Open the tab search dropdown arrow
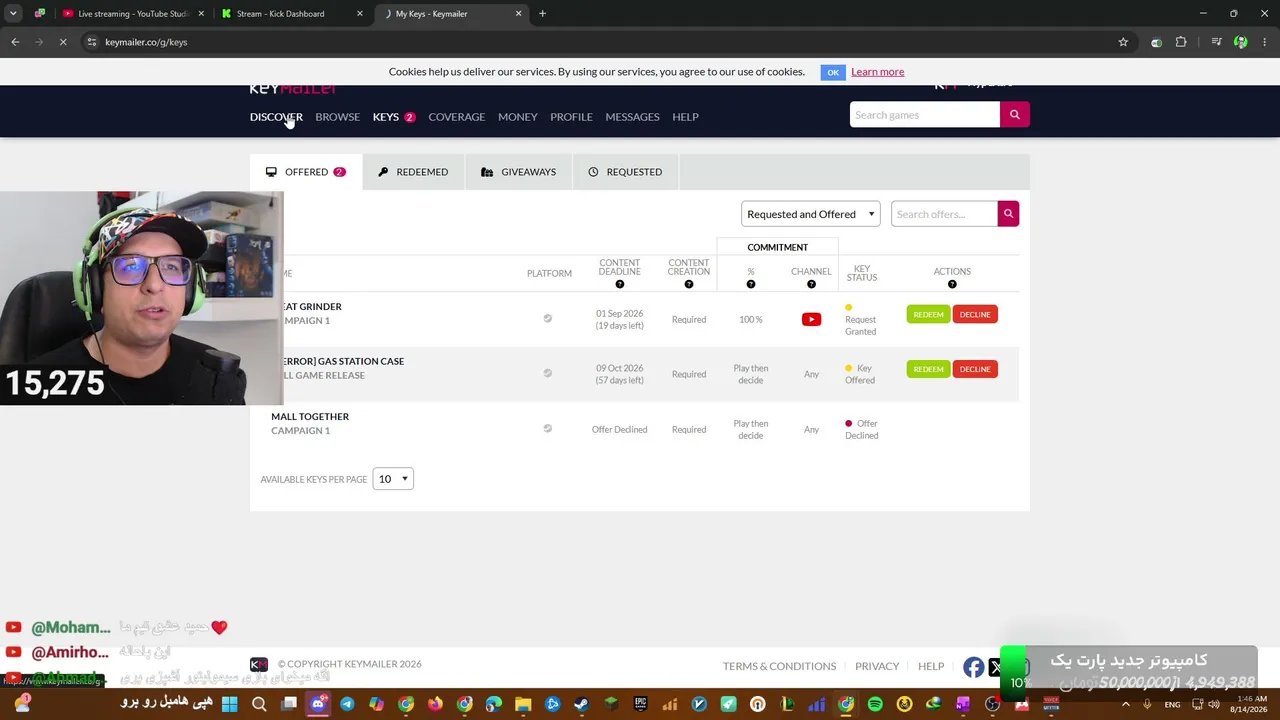The image size is (1280, 720). (x=13, y=14)
